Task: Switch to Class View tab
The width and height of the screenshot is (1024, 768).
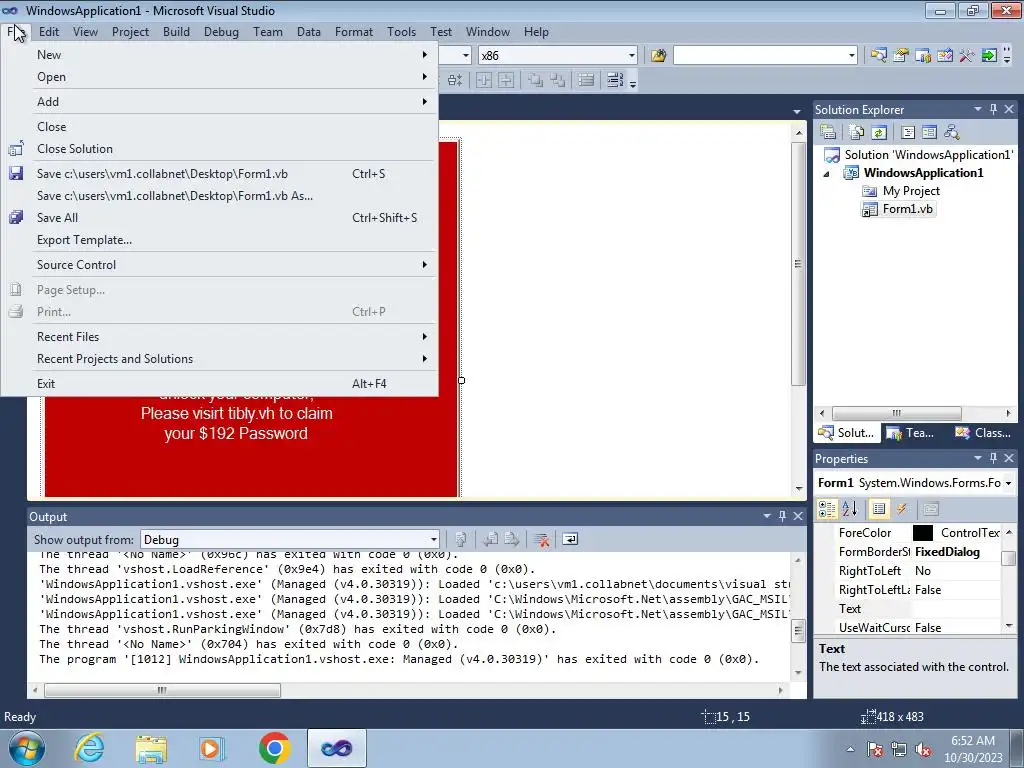Action: pos(984,433)
